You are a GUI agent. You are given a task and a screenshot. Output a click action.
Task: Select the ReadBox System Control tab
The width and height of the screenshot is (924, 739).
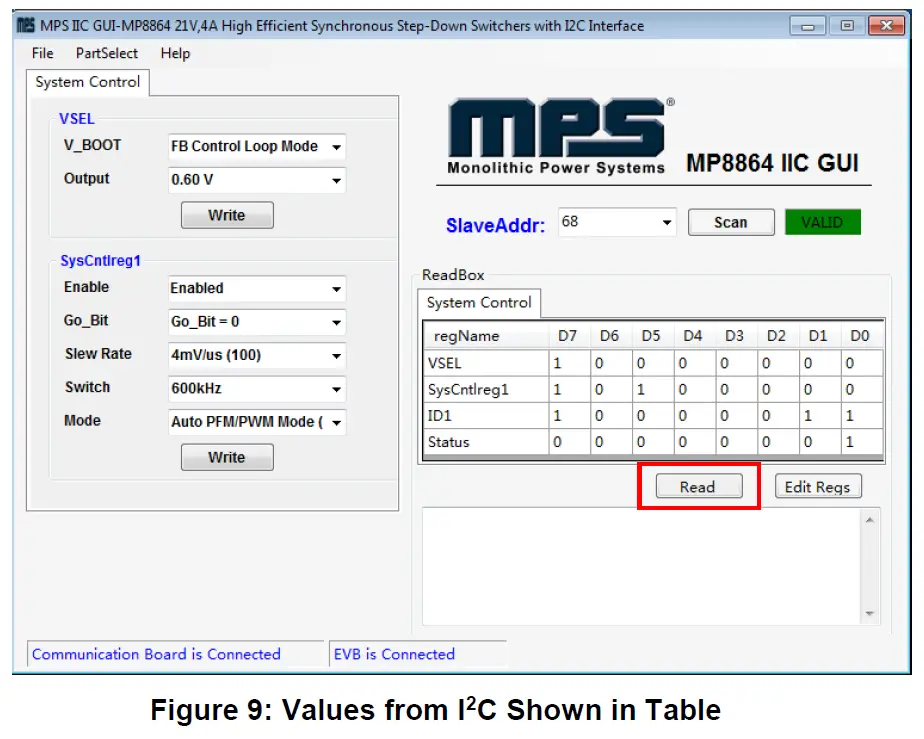478,303
